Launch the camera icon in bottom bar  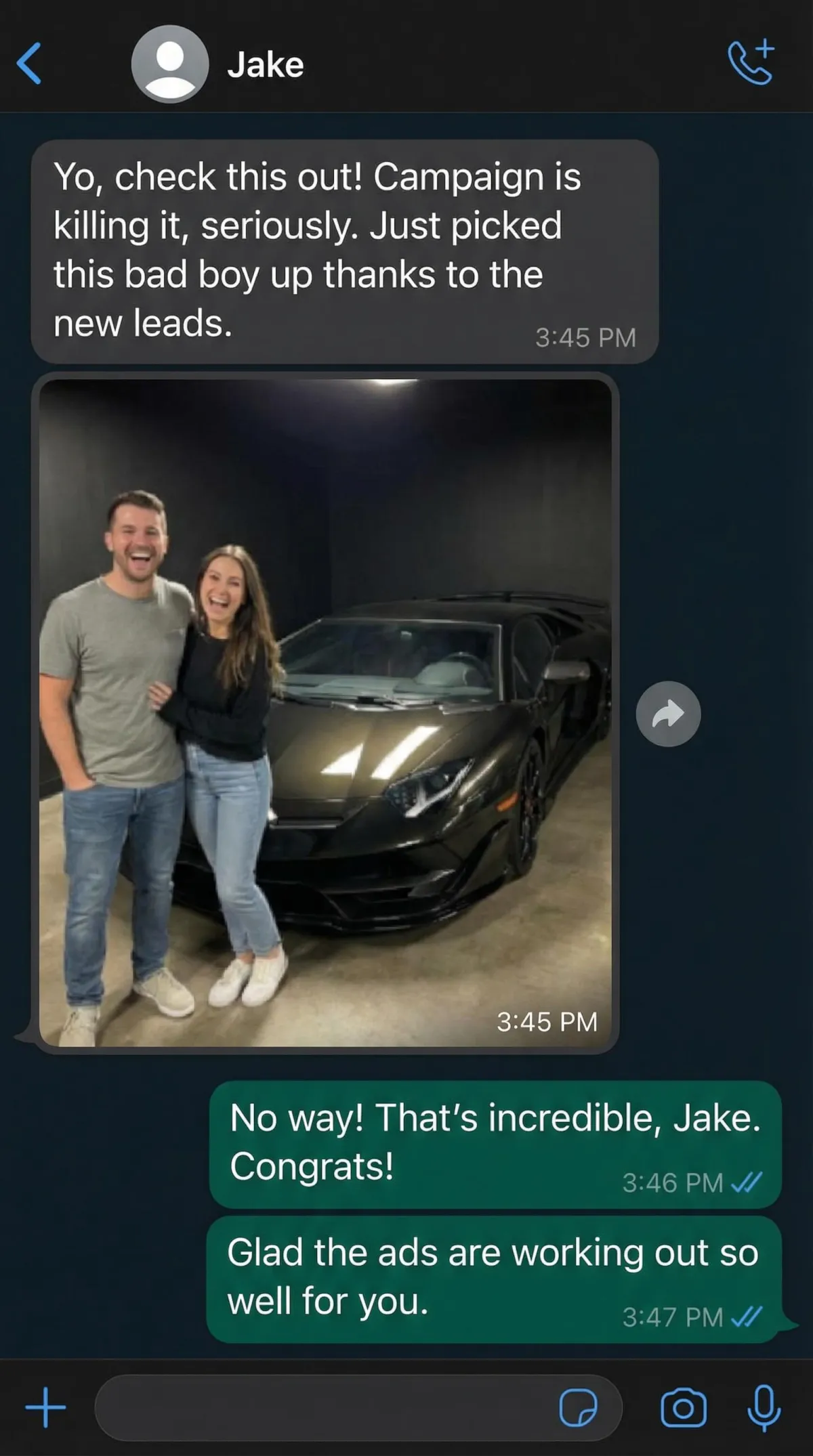[x=683, y=1408]
